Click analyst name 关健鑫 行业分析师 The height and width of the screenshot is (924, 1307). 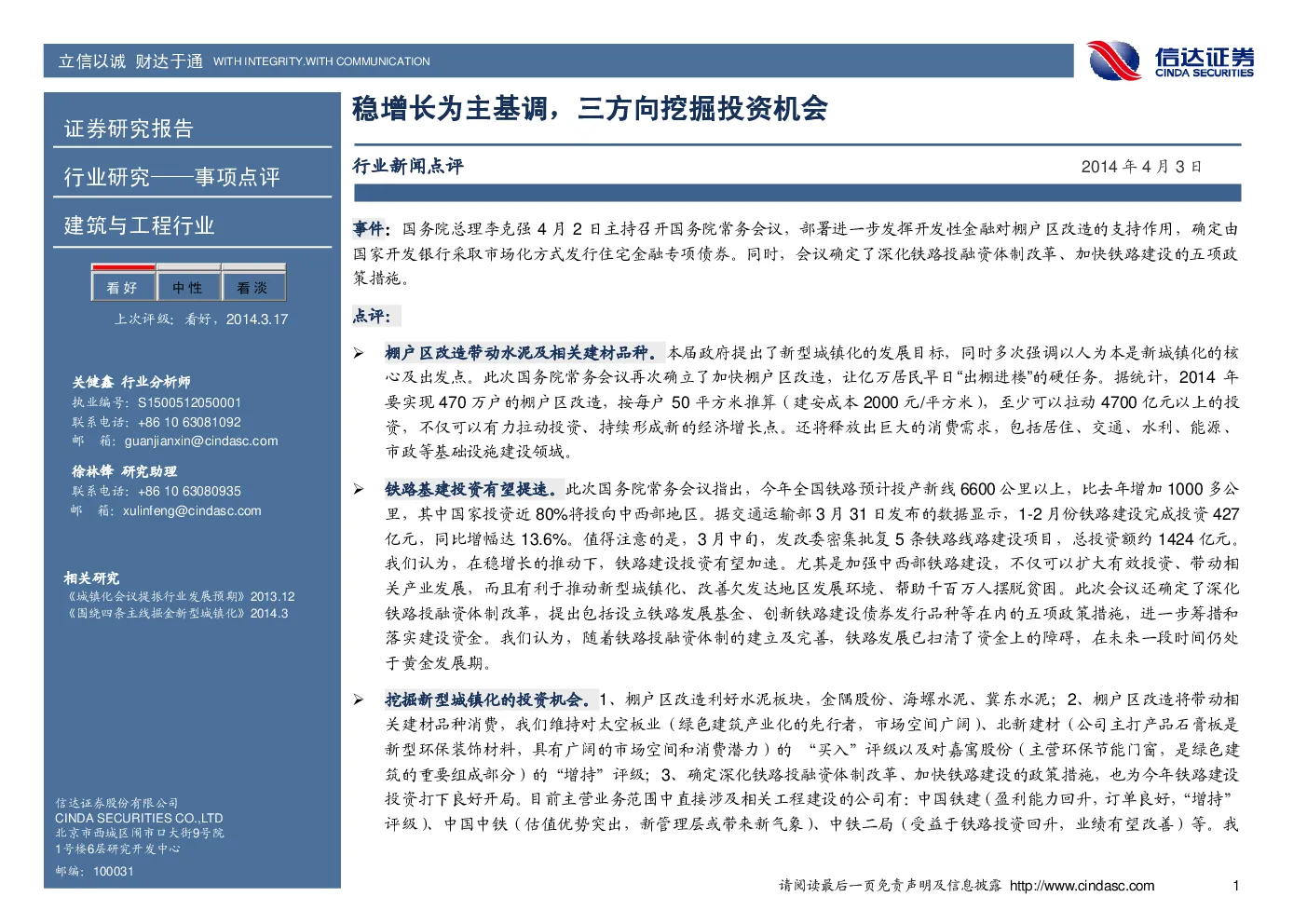[131, 382]
